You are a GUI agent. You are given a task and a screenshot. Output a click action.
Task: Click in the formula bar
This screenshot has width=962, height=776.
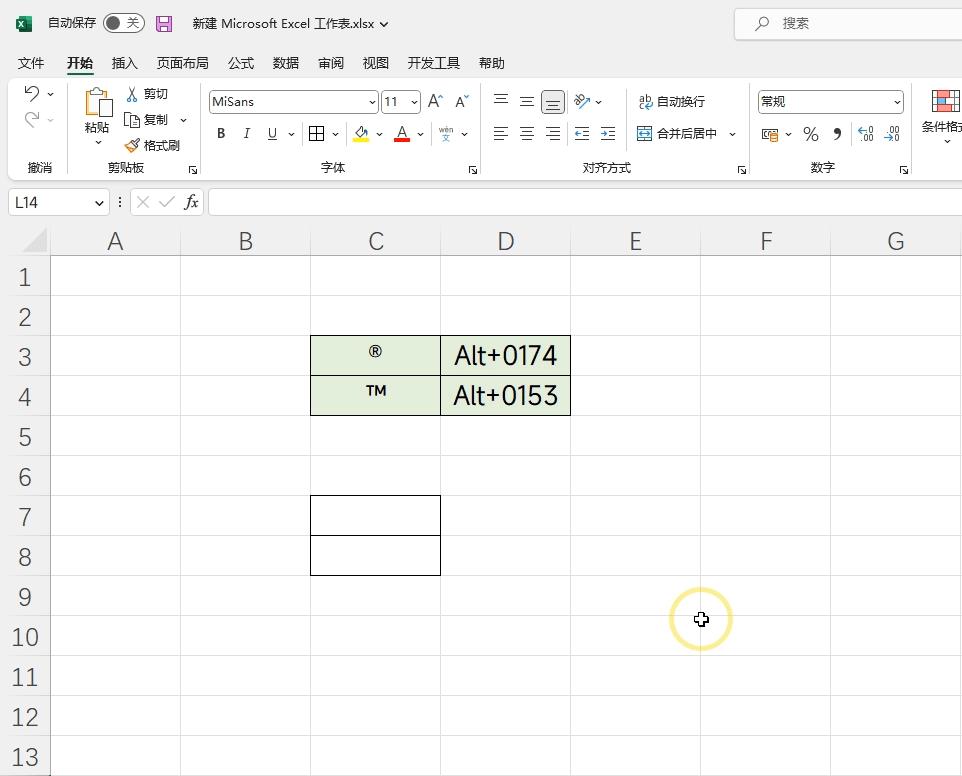585,202
